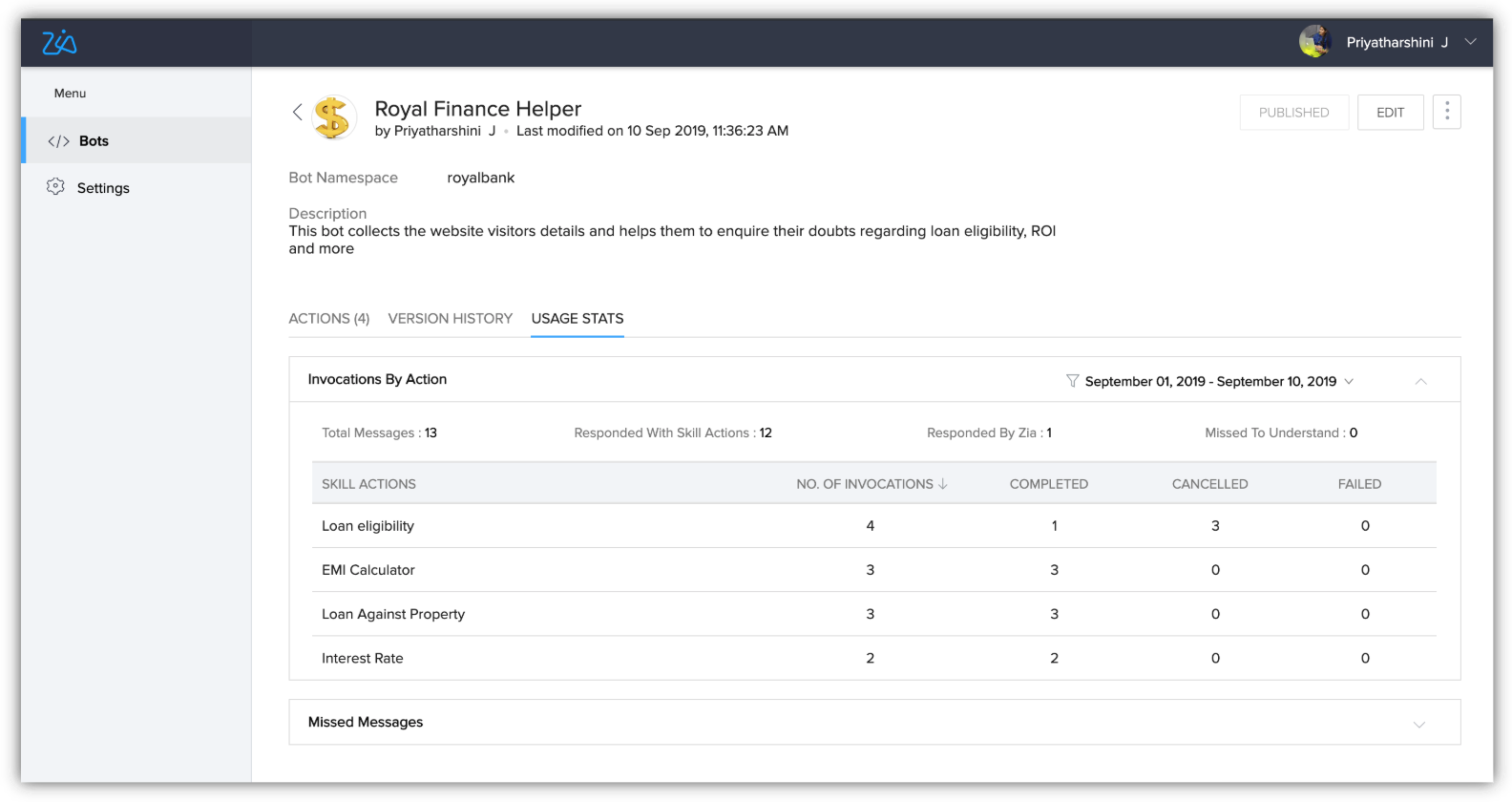Click the Published status button
The height and width of the screenshot is (802, 1512).
(x=1293, y=112)
